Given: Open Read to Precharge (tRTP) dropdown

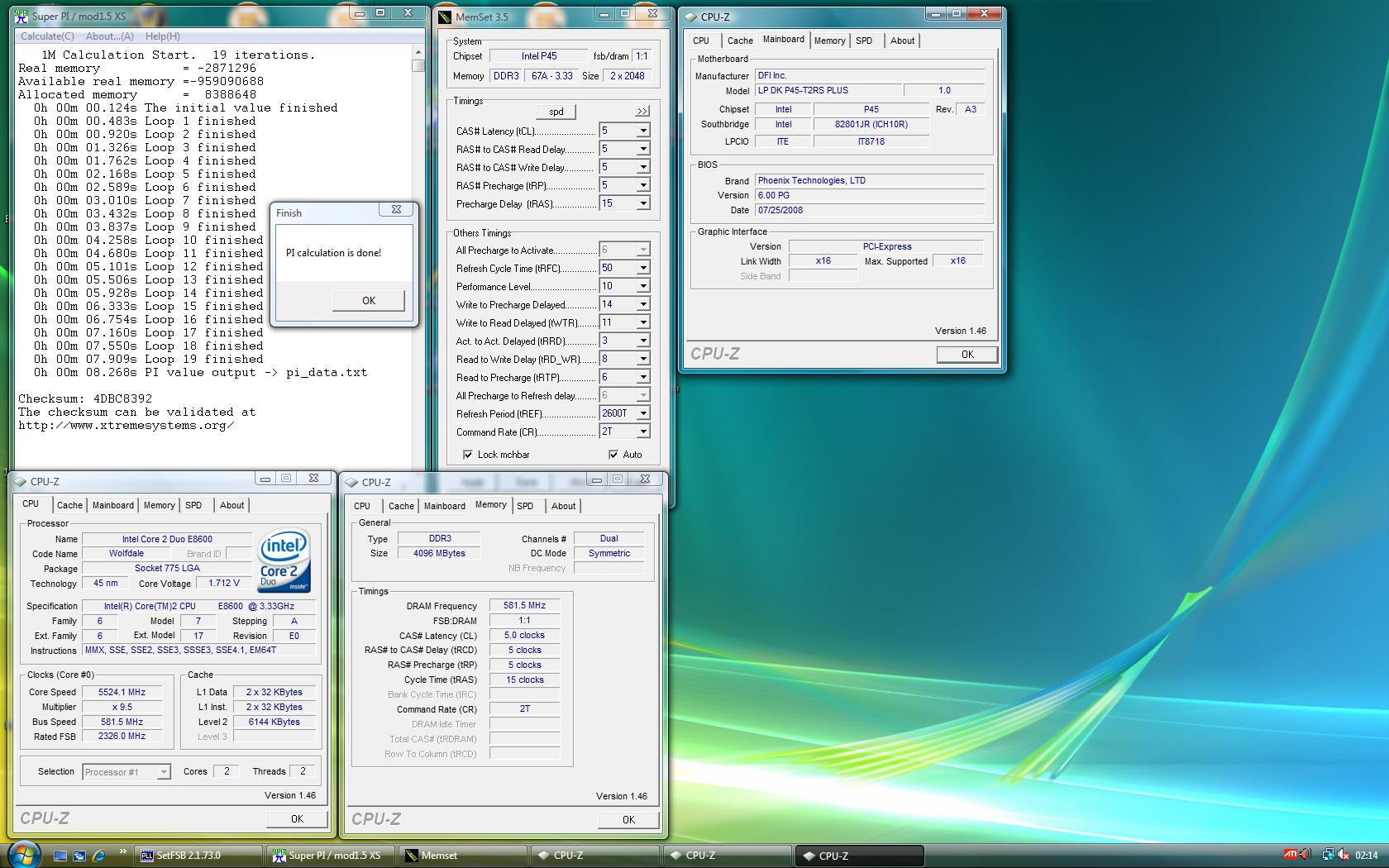Looking at the screenshot, I should (x=643, y=377).
